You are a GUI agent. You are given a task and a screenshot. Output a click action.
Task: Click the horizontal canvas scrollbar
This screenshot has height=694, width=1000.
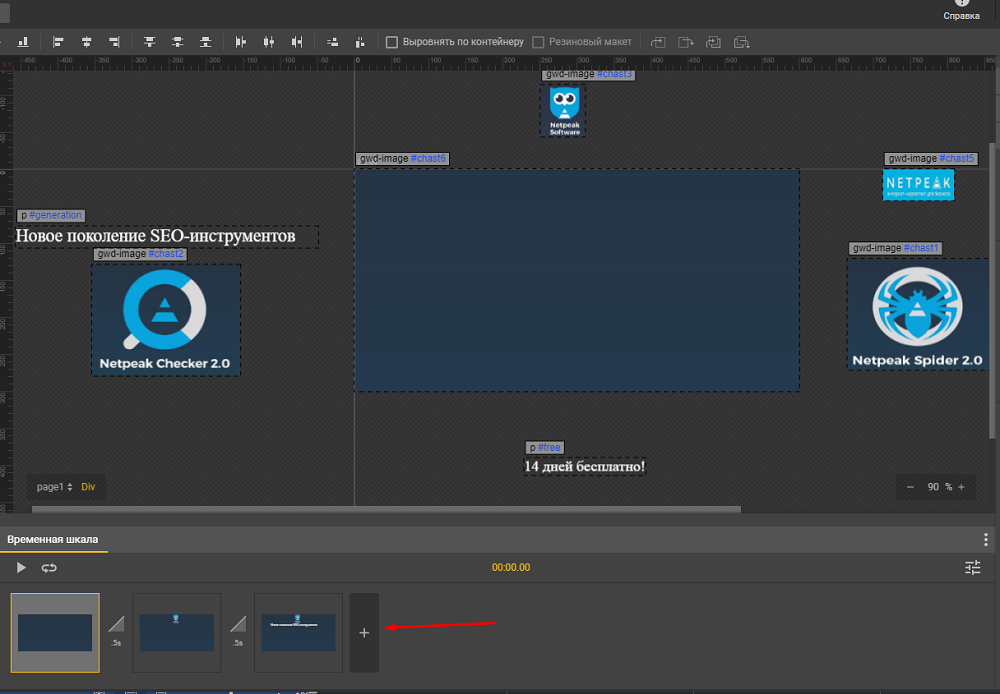click(x=385, y=509)
